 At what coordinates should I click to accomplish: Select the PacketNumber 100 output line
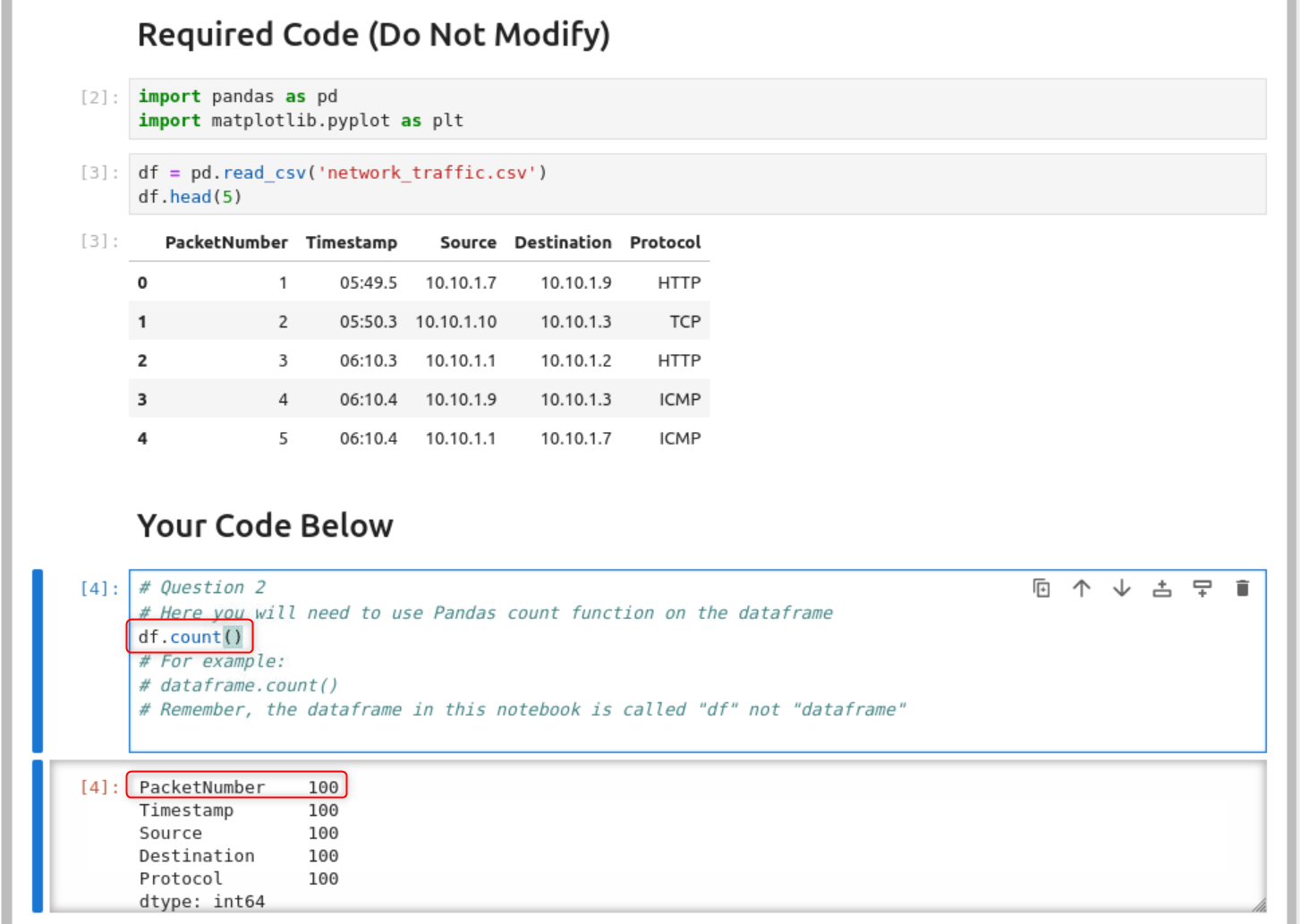(237, 786)
